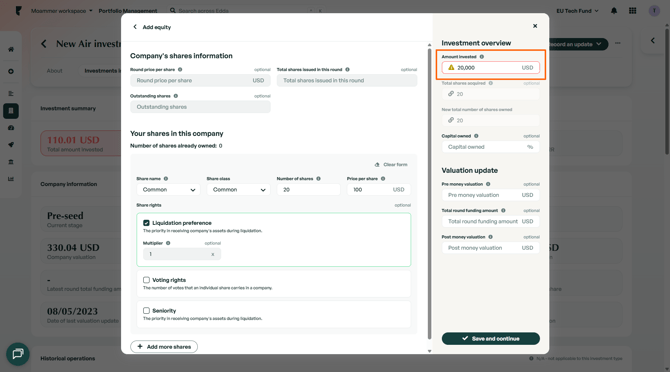Click link icon in Total shares acquired field
670x372 pixels.
coord(451,94)
